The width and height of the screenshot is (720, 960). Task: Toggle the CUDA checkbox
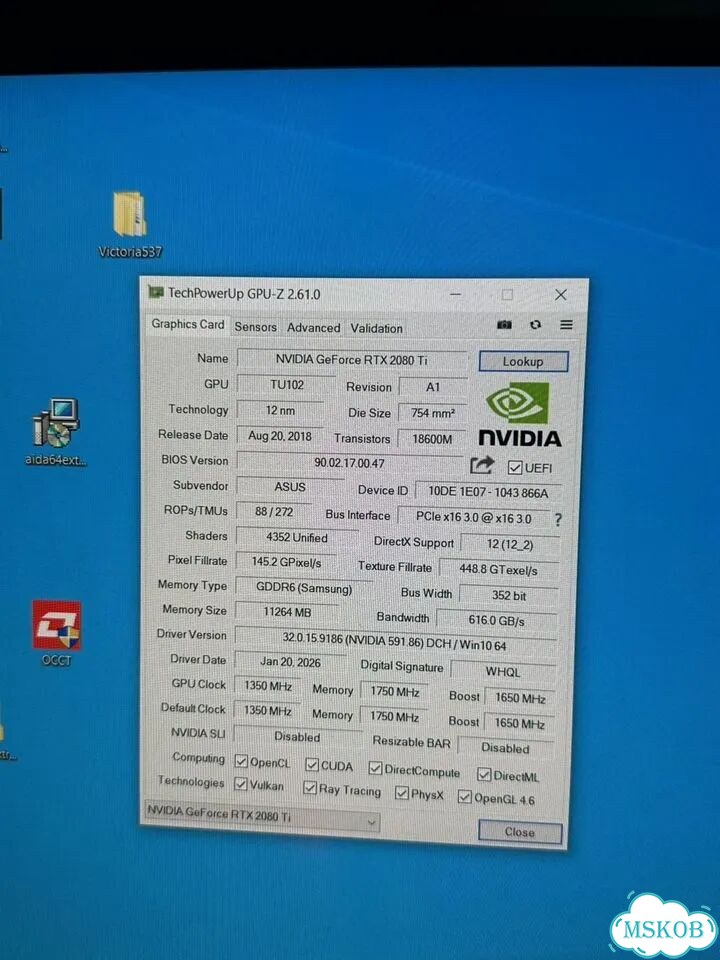click(x=312, y=765)
